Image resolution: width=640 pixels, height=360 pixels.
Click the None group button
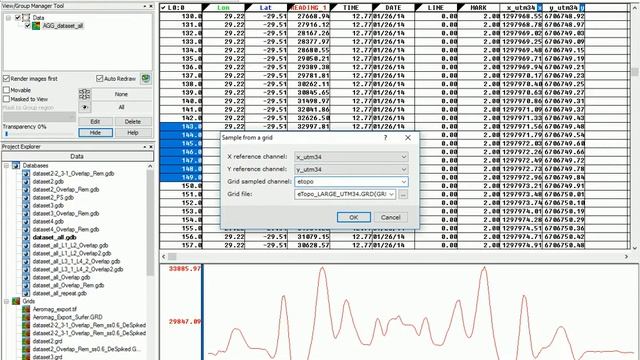(x=121, y=94)
